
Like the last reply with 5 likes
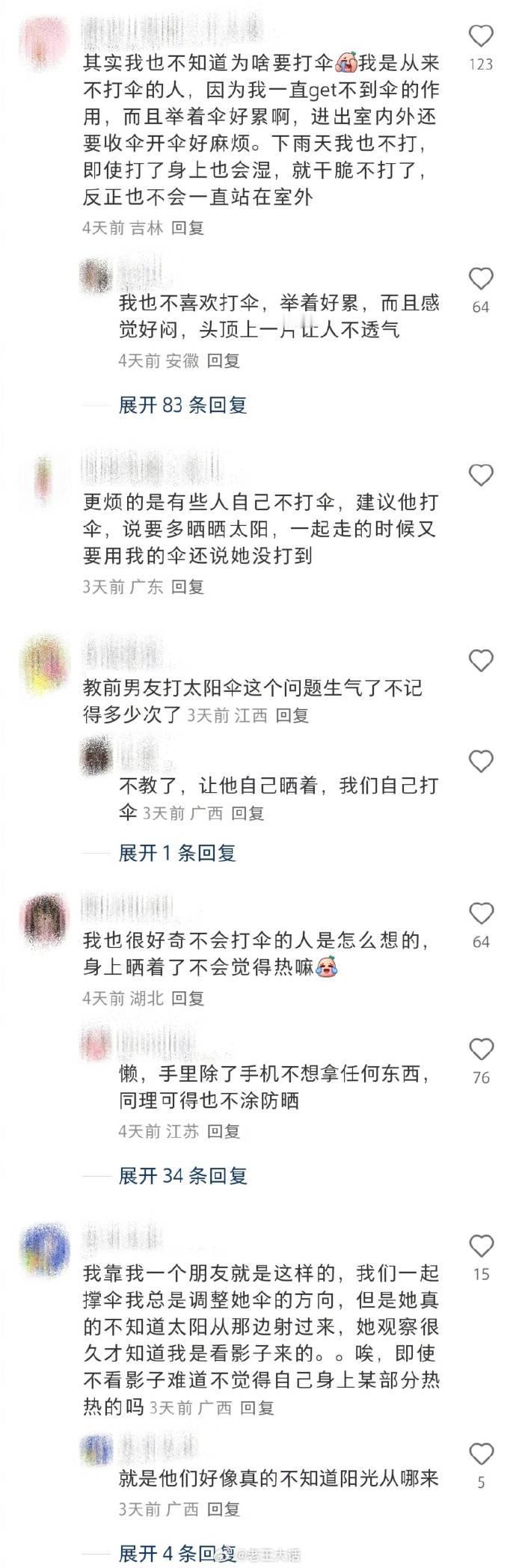[481, 1454]
